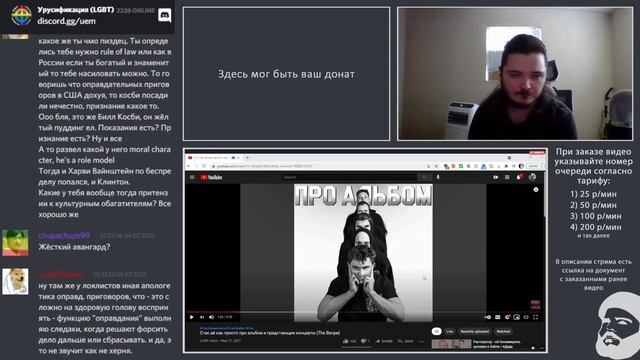Screen dimensions: 640x360
Task: Focus the YouTube search field
Action: 349,177
